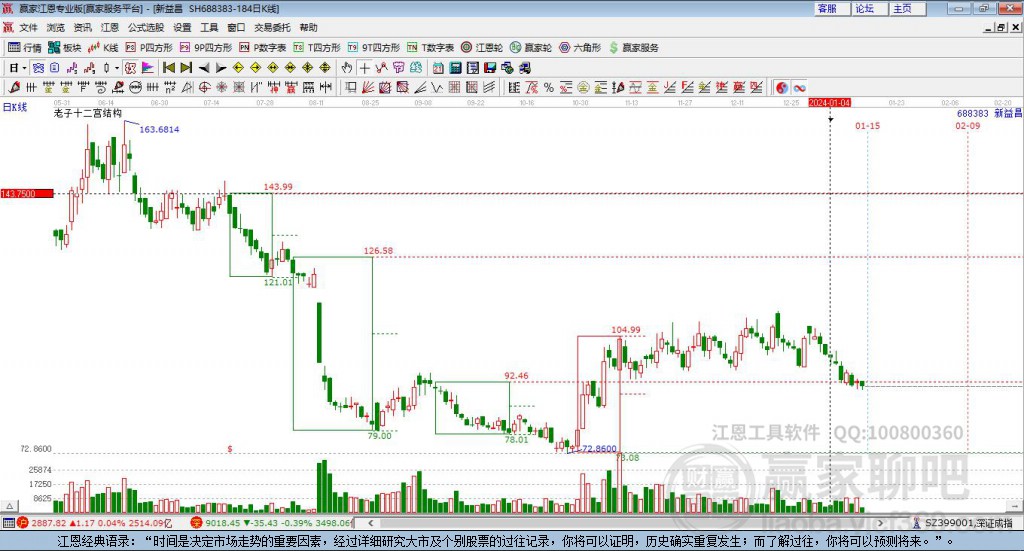Jump to last bar with skip-to-end icon

coord(186,68)
